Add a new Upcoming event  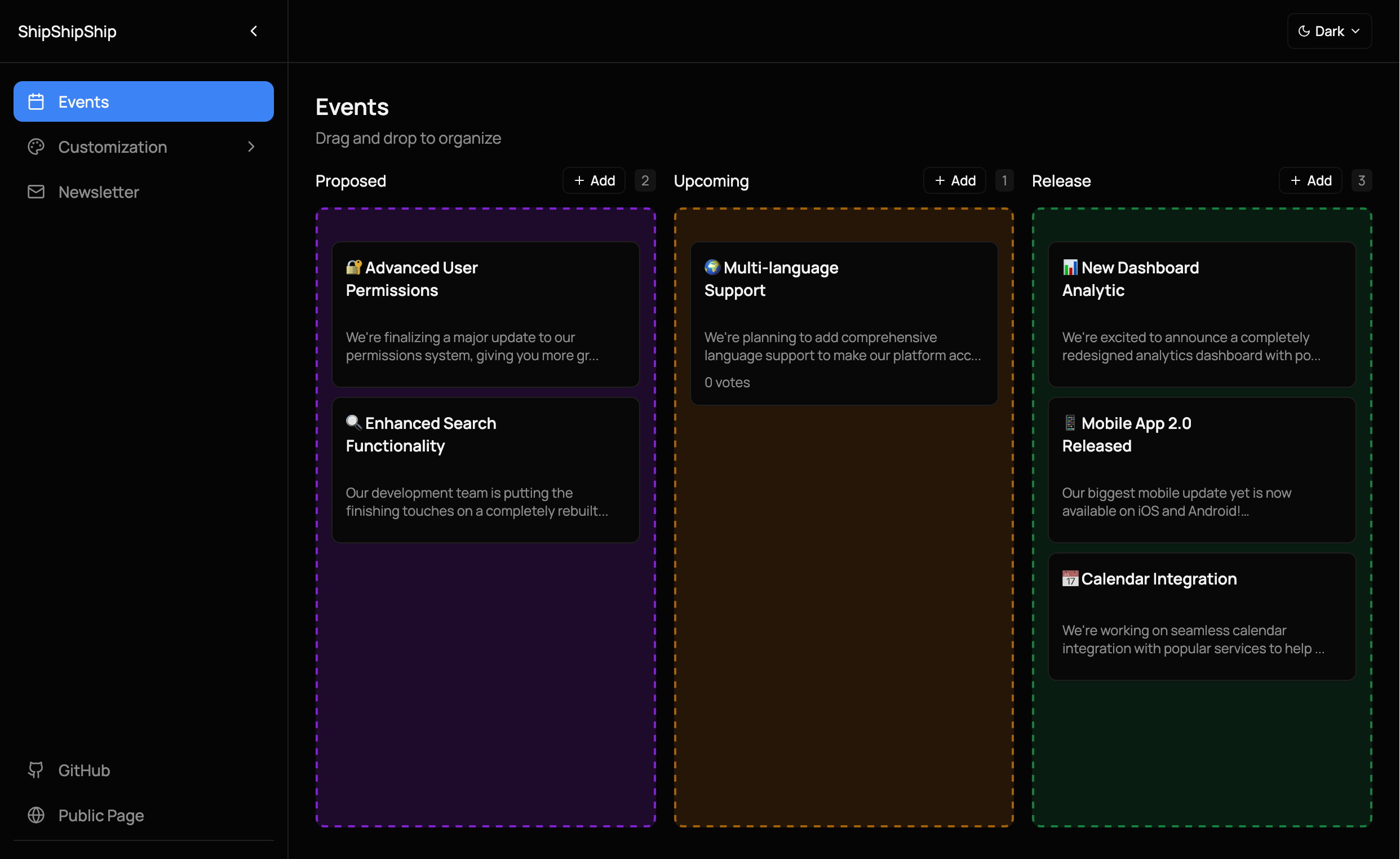pos(955,181)
